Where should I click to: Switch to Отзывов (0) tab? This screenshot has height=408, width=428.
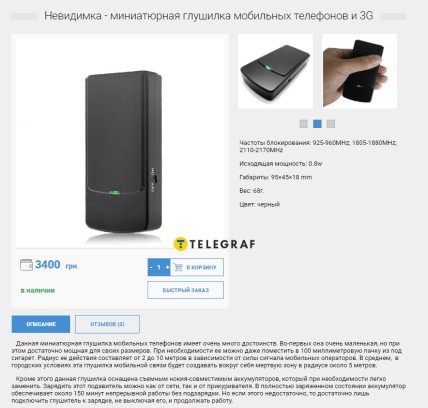click(107, 324)
